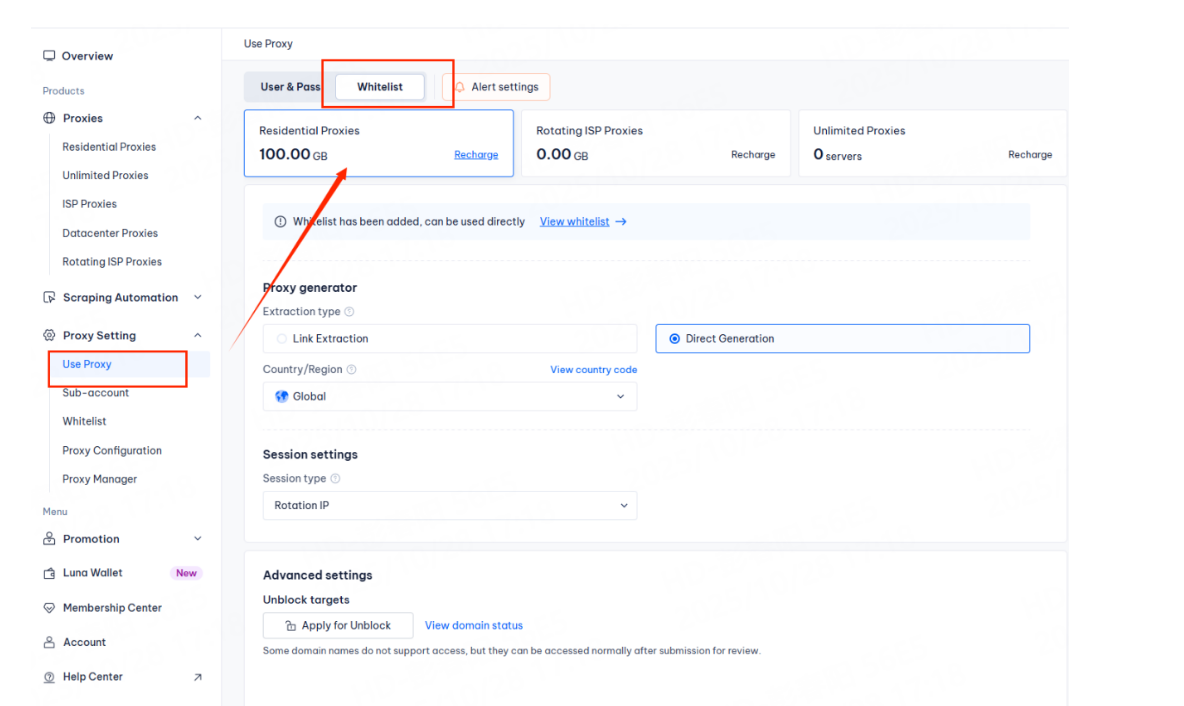Click the Luna Wallet icon
Image resolution: width=1184 pixels, height=706 pixels.
pyautogui.click(x=49, y=574)
